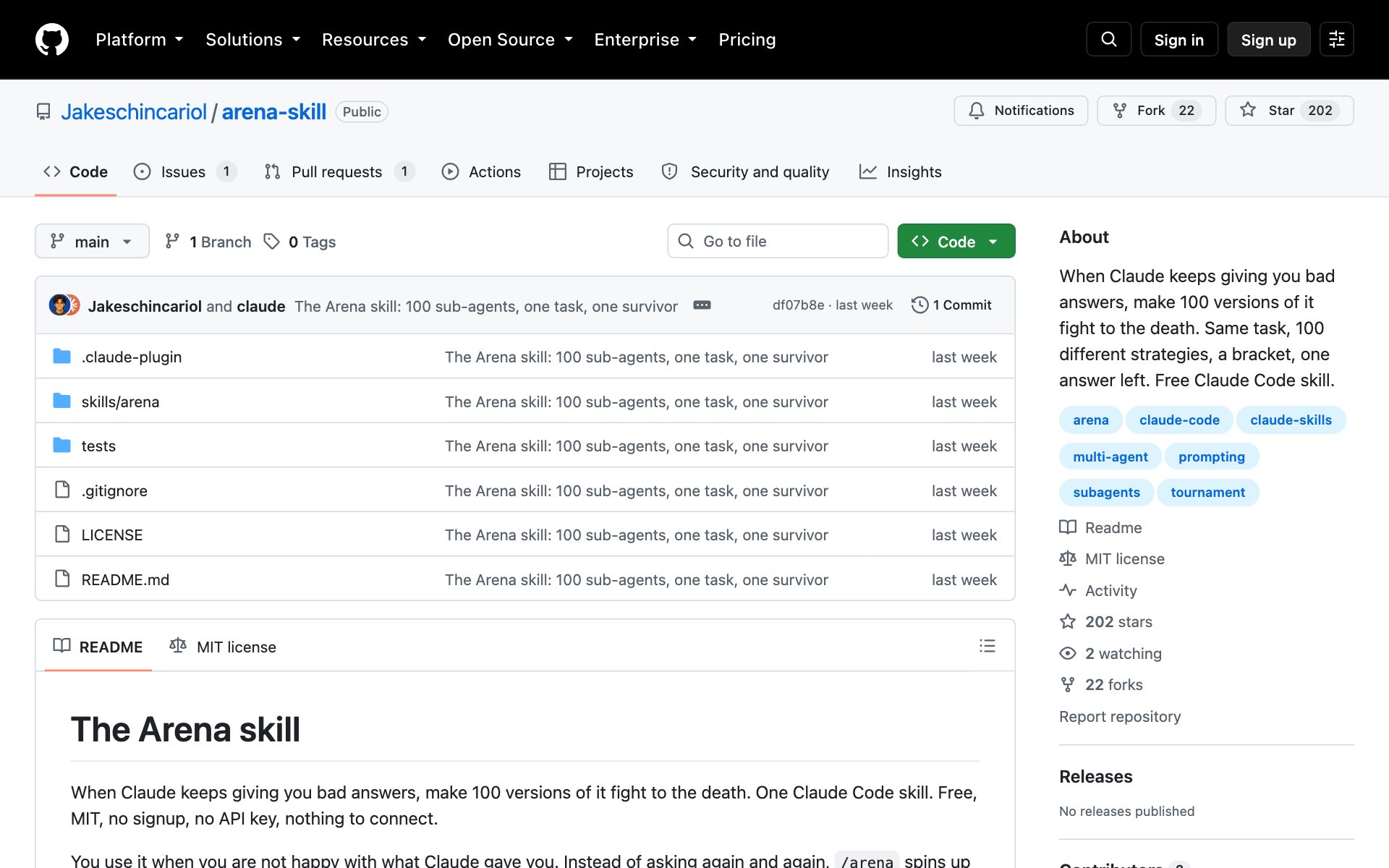The height and width of the screenshot is (868, 1389).
Task: Click the Go to file search field
Action: (x=778, y=242)
